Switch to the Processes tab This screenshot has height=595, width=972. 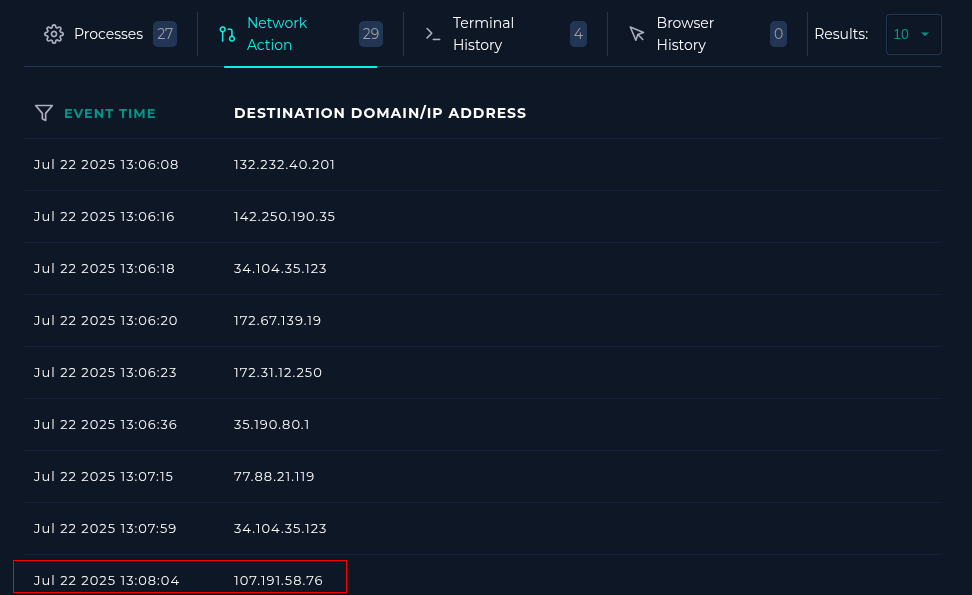point(108,34)
